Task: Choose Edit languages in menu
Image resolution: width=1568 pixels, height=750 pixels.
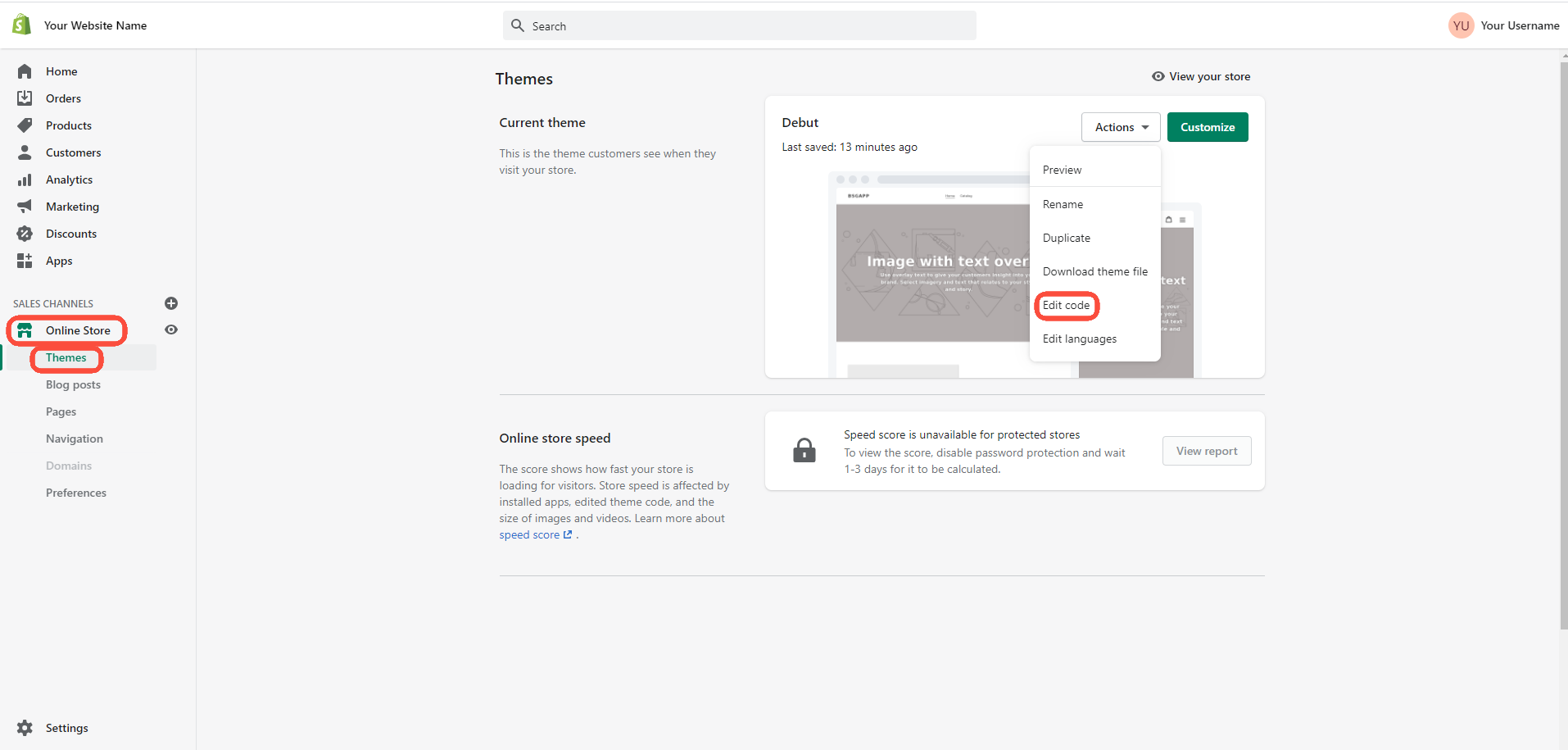Action: [x=1094, y=339]
